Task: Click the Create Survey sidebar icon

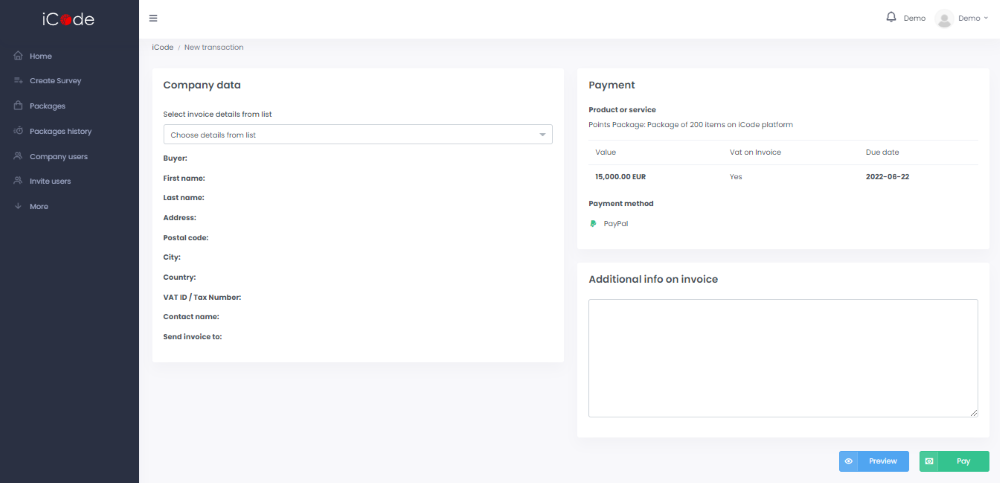Action: 18,81
